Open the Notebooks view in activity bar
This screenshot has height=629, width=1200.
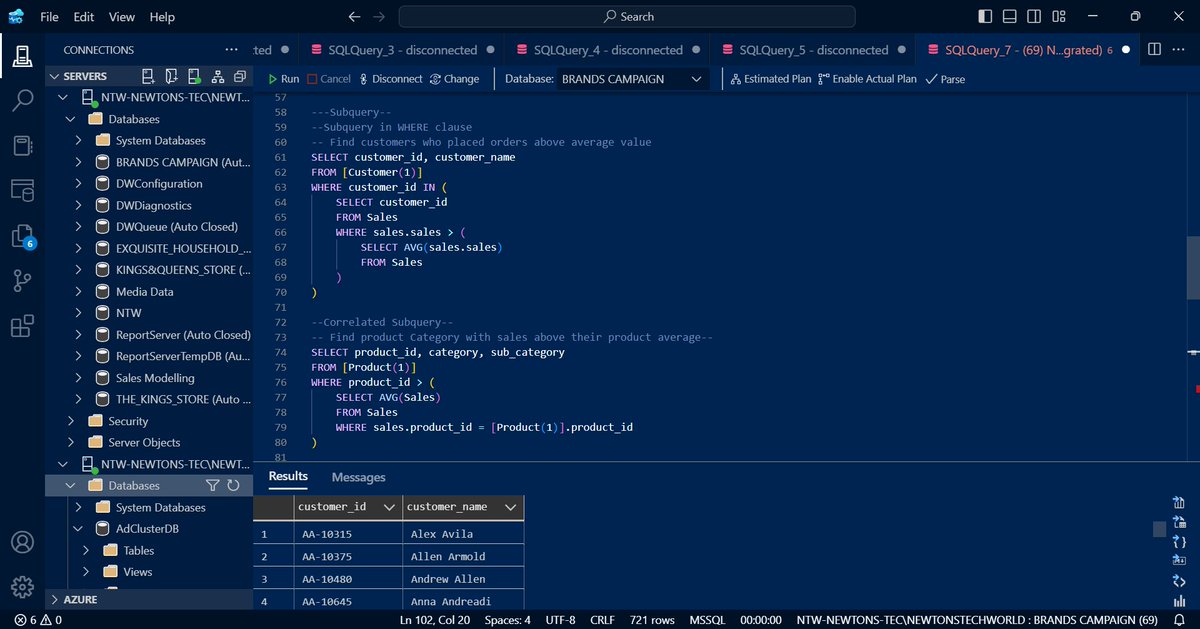click(x=22, y=145)
